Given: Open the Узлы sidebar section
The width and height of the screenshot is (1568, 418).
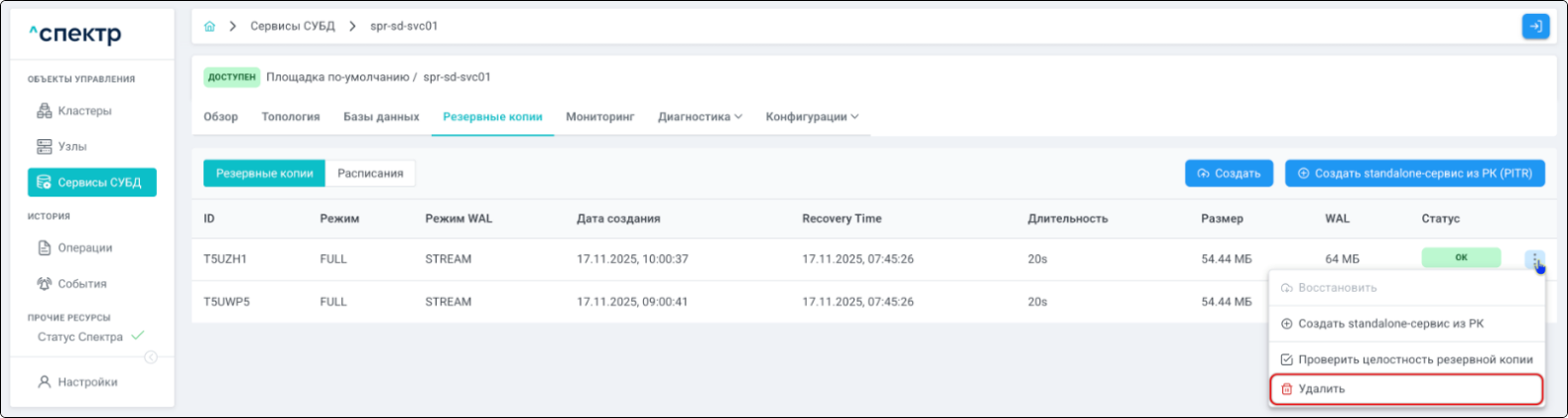Looking at the screenshot, I should [x=71, y=147].
